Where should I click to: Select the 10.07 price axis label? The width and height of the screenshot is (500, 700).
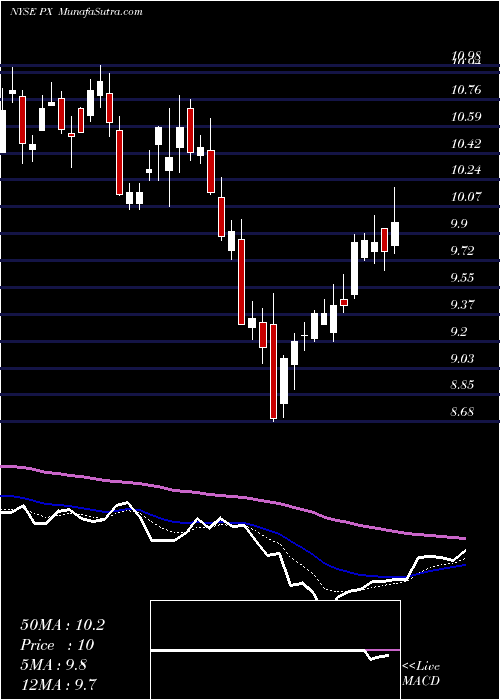click(x=466, y=197)
